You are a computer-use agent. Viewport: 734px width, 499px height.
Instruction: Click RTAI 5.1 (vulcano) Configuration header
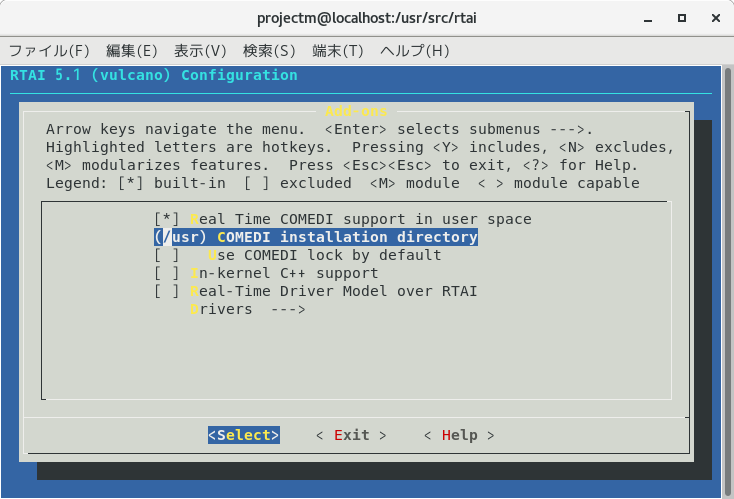154,75
